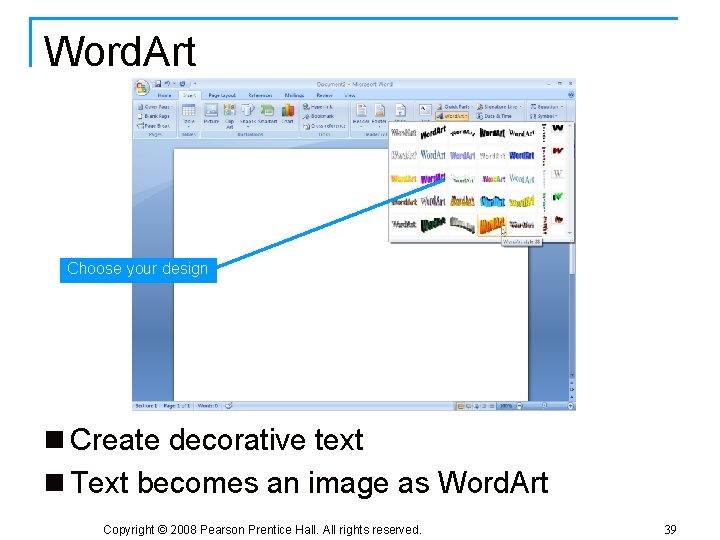
Task: Select the yellow-green WordArt in the fourth row
Action: click(522, 201)
